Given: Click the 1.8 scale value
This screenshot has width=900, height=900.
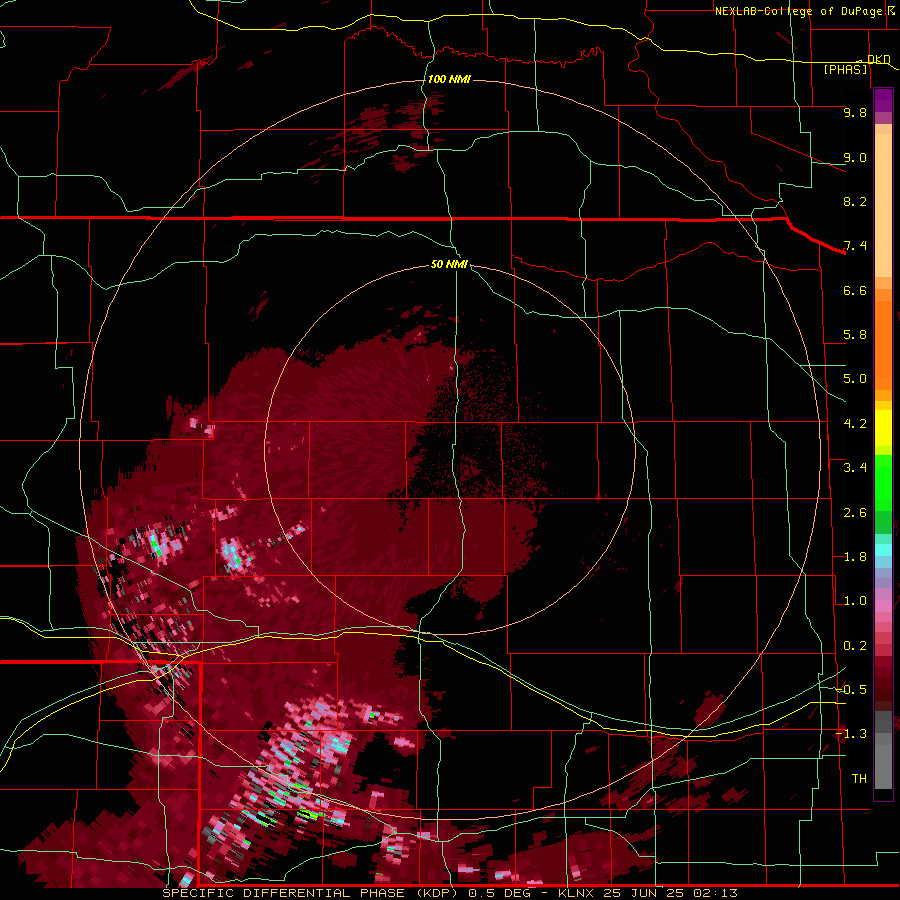Looking at the screenshot, I should (x=855, y=557).
